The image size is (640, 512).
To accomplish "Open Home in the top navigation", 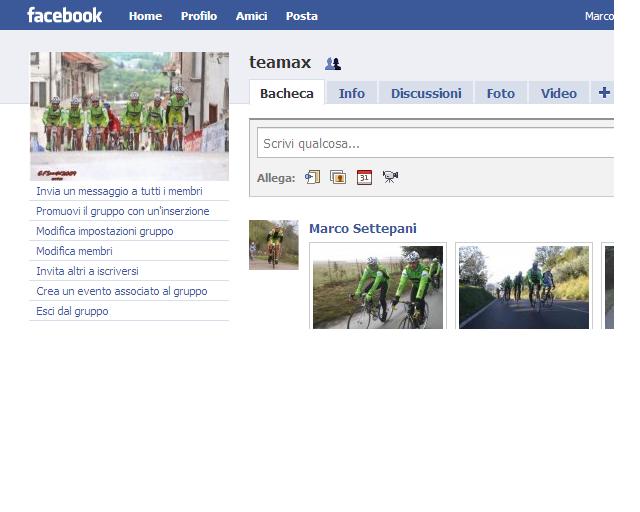I will pos(145,16).
